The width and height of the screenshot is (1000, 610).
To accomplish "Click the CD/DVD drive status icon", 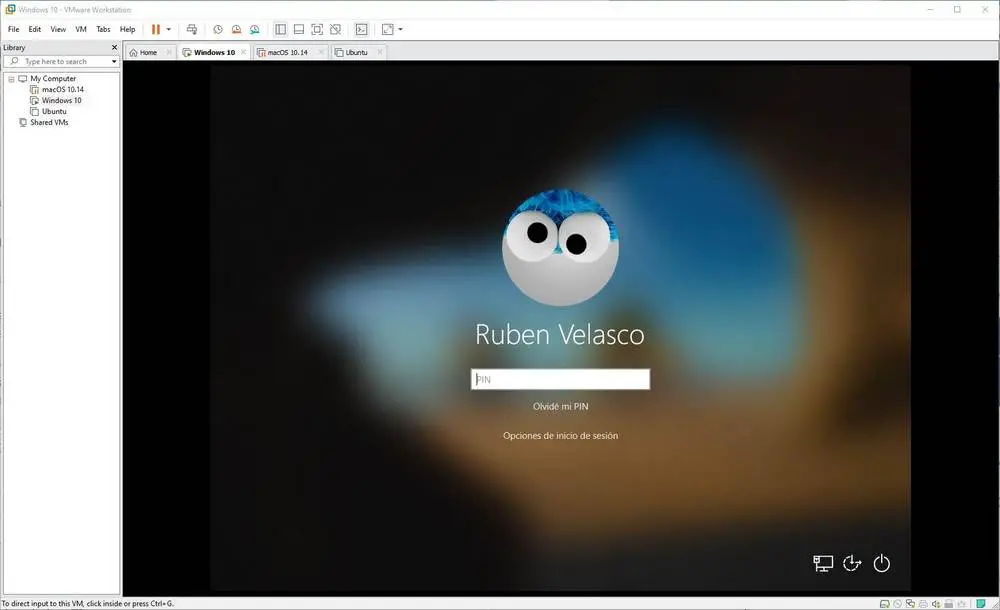I will point(897,604).
